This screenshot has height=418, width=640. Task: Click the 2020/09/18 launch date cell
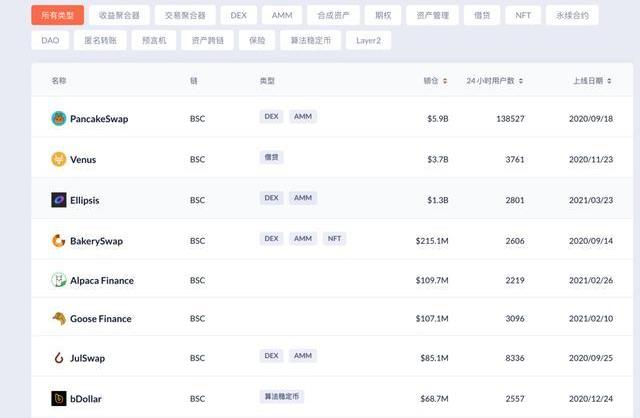pos(591,119)
